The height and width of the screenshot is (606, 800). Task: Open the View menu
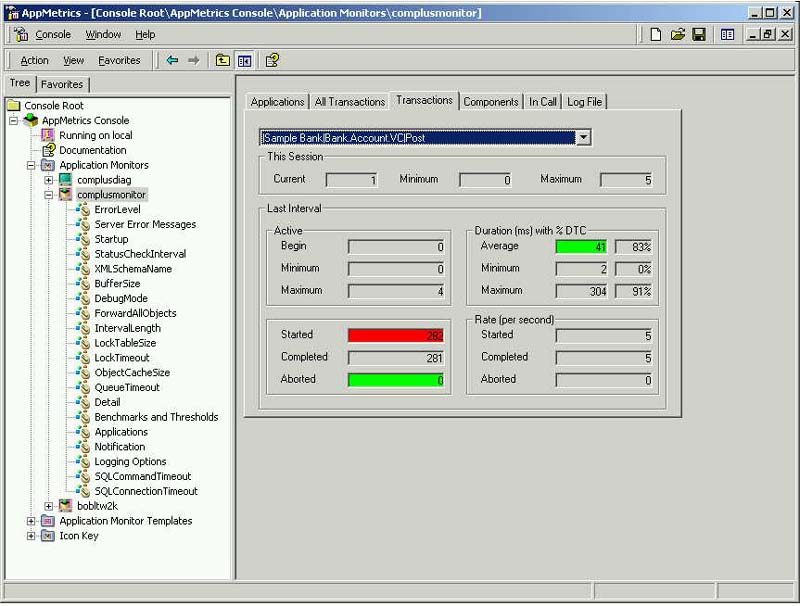pos(73,61)
